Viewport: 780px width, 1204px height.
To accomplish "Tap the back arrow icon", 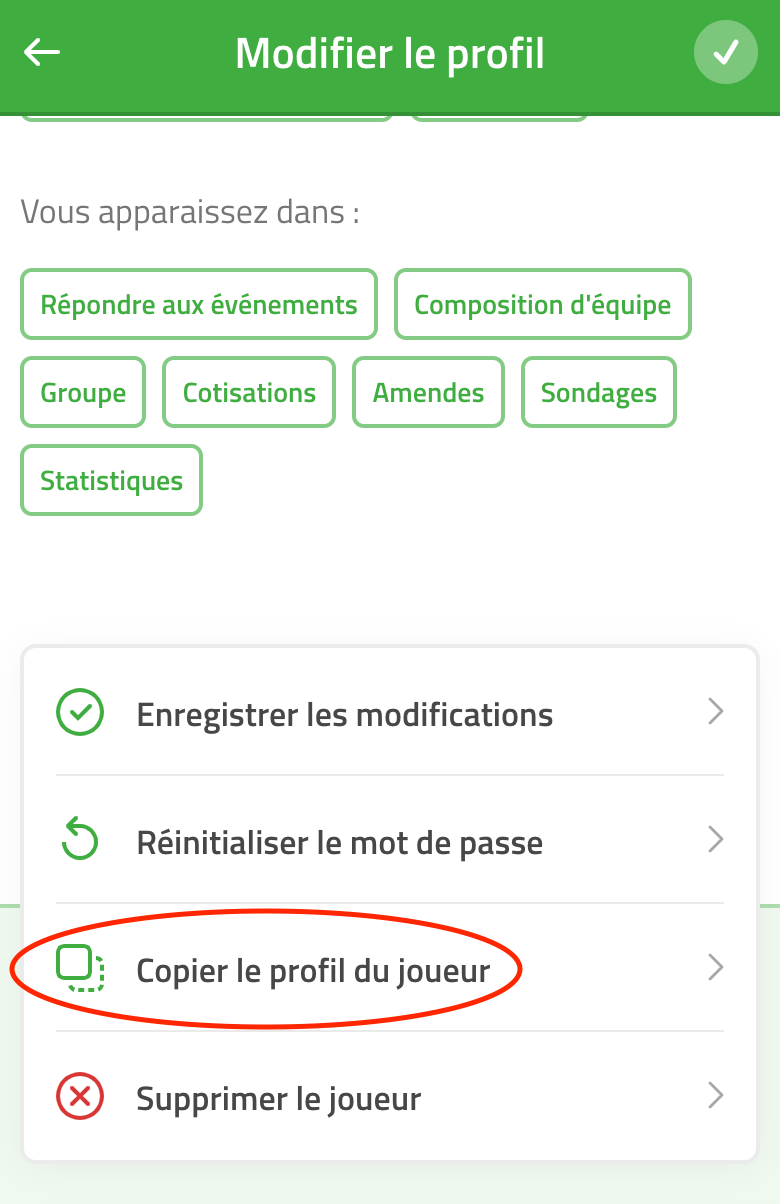I will pos(42,52).
